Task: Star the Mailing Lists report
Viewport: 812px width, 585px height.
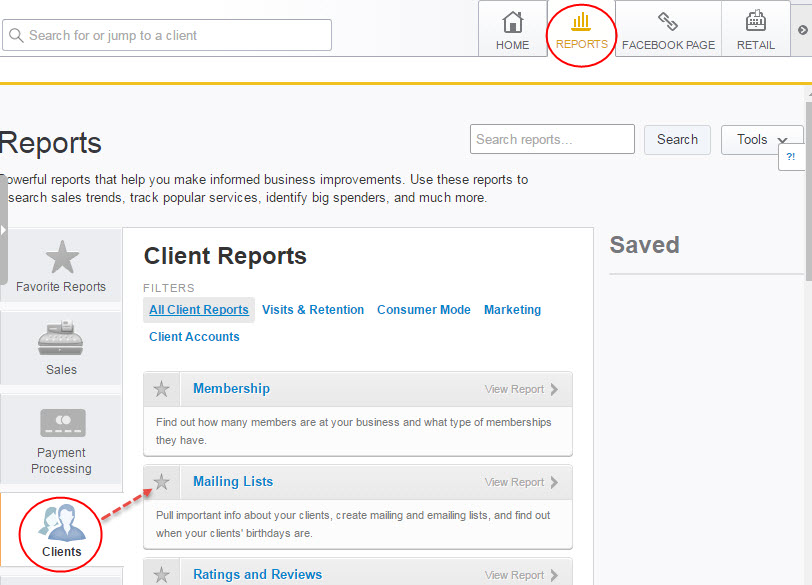Action: (x=162, y=481)
